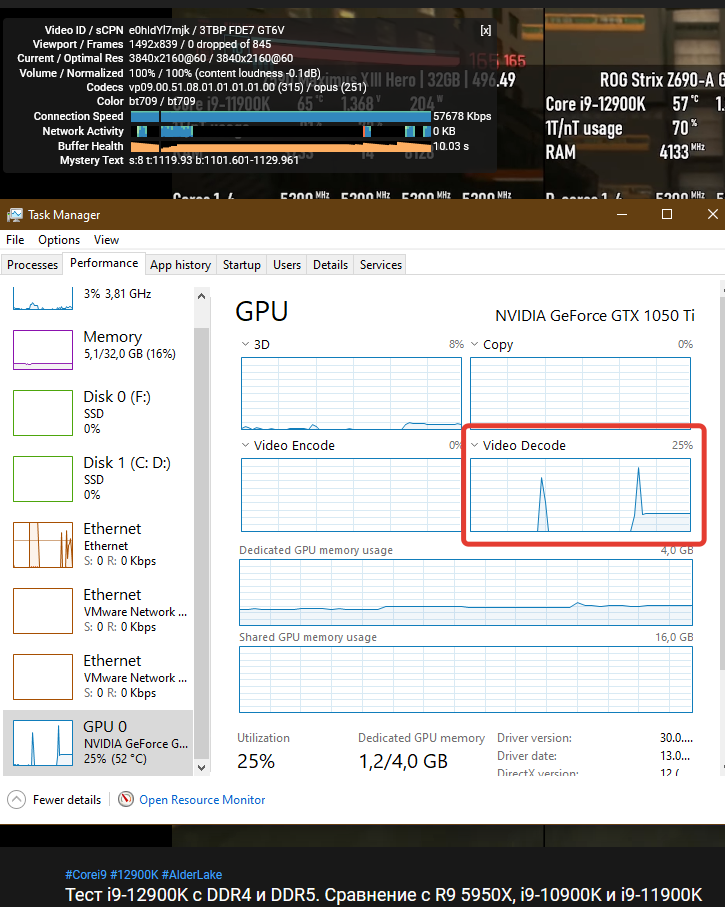
Task: Select first Ethernet graph thumbnail
Action: click(43, 544)
